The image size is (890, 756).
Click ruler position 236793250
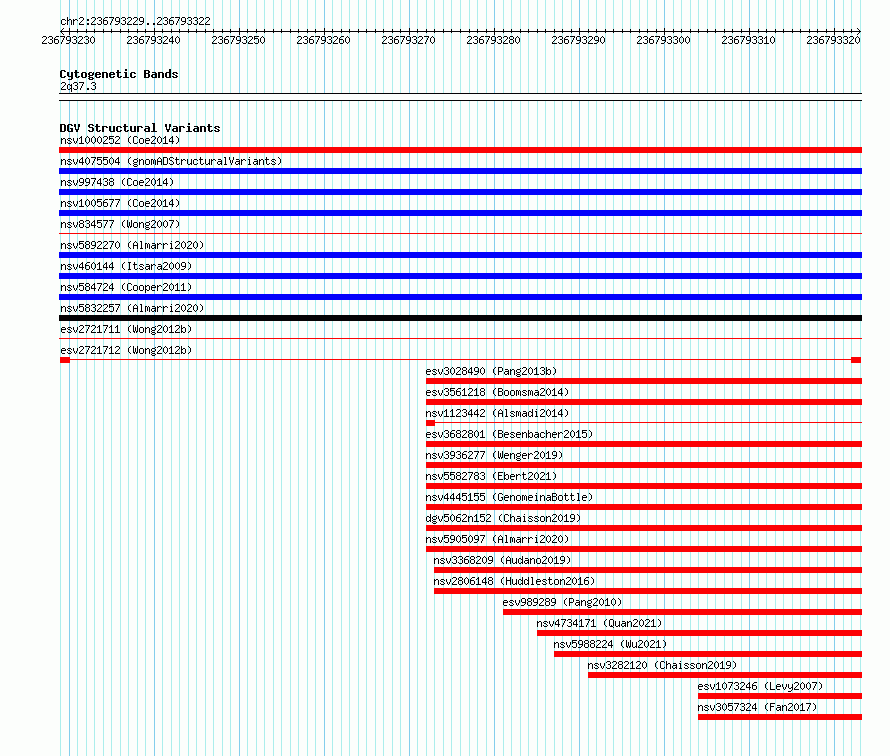[238, 40]
